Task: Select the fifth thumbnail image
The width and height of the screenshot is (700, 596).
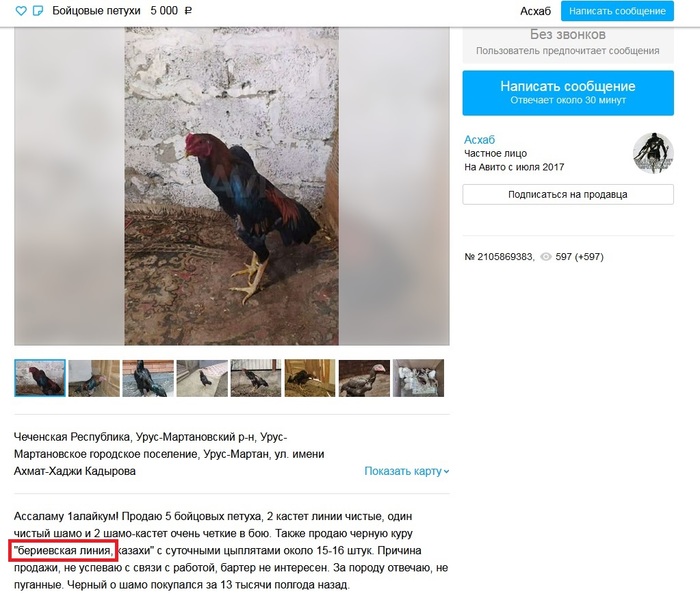Action: pos(256,378)
